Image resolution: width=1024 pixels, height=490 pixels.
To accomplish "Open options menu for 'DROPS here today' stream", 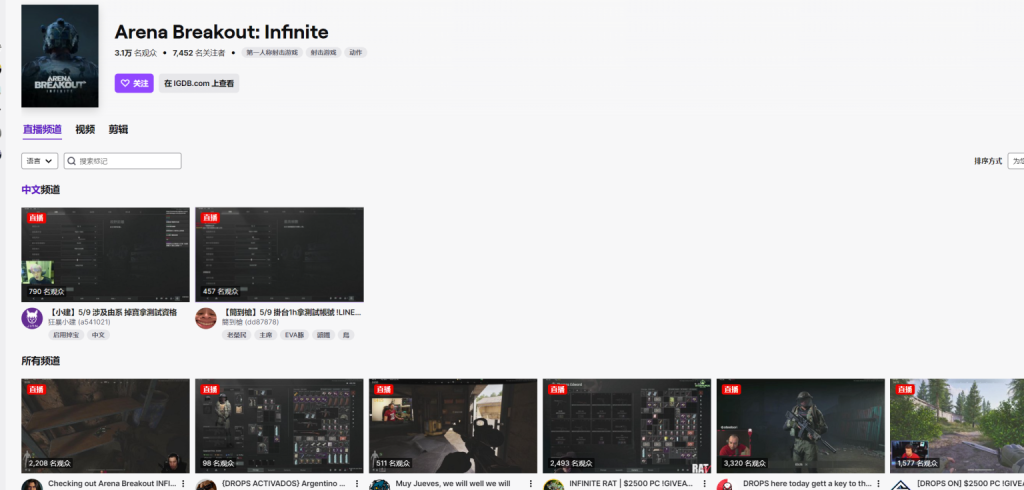I will (x=878, y=483).
